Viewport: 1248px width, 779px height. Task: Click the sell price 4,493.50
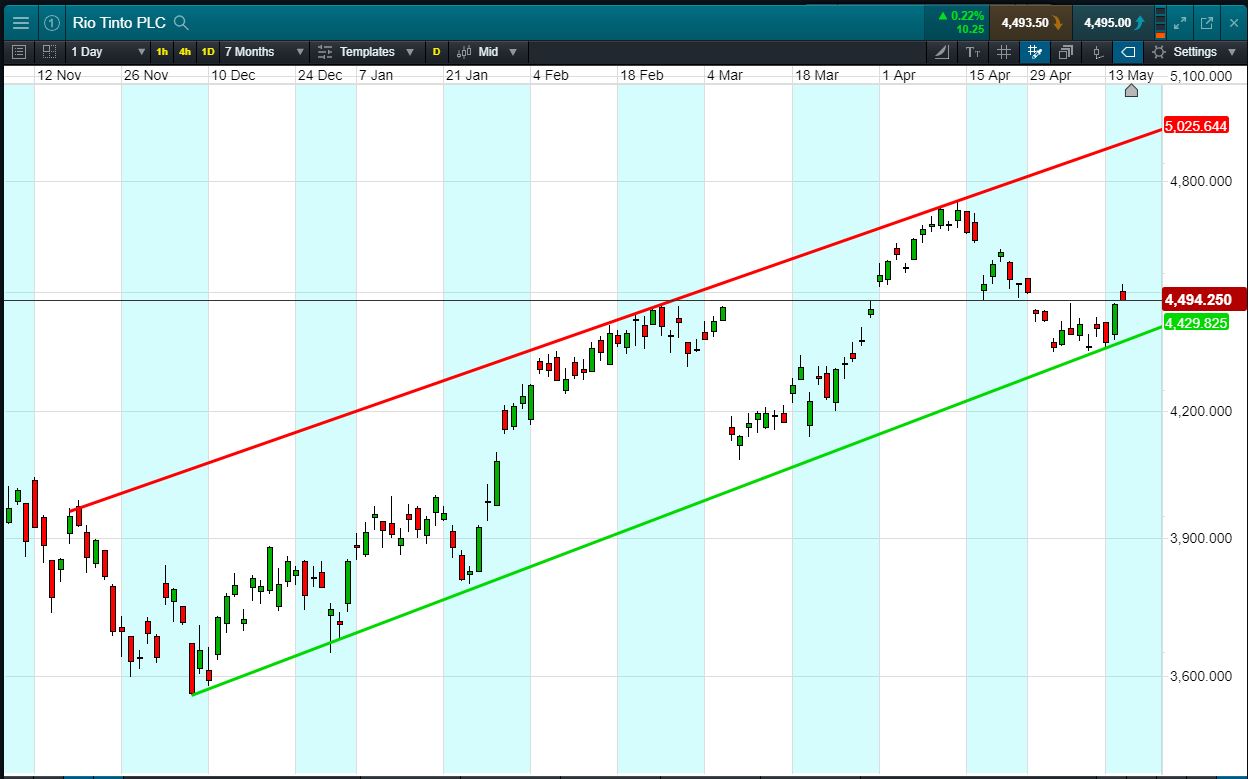point(1031,22)
